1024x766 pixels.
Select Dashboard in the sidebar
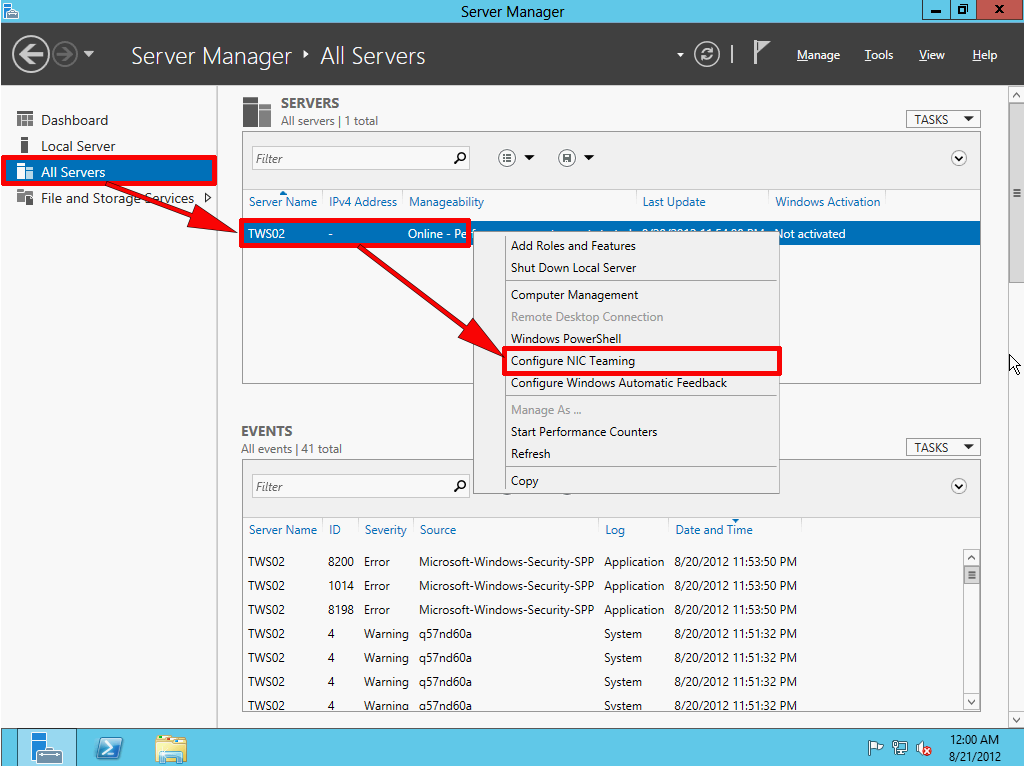coord(74,120)
